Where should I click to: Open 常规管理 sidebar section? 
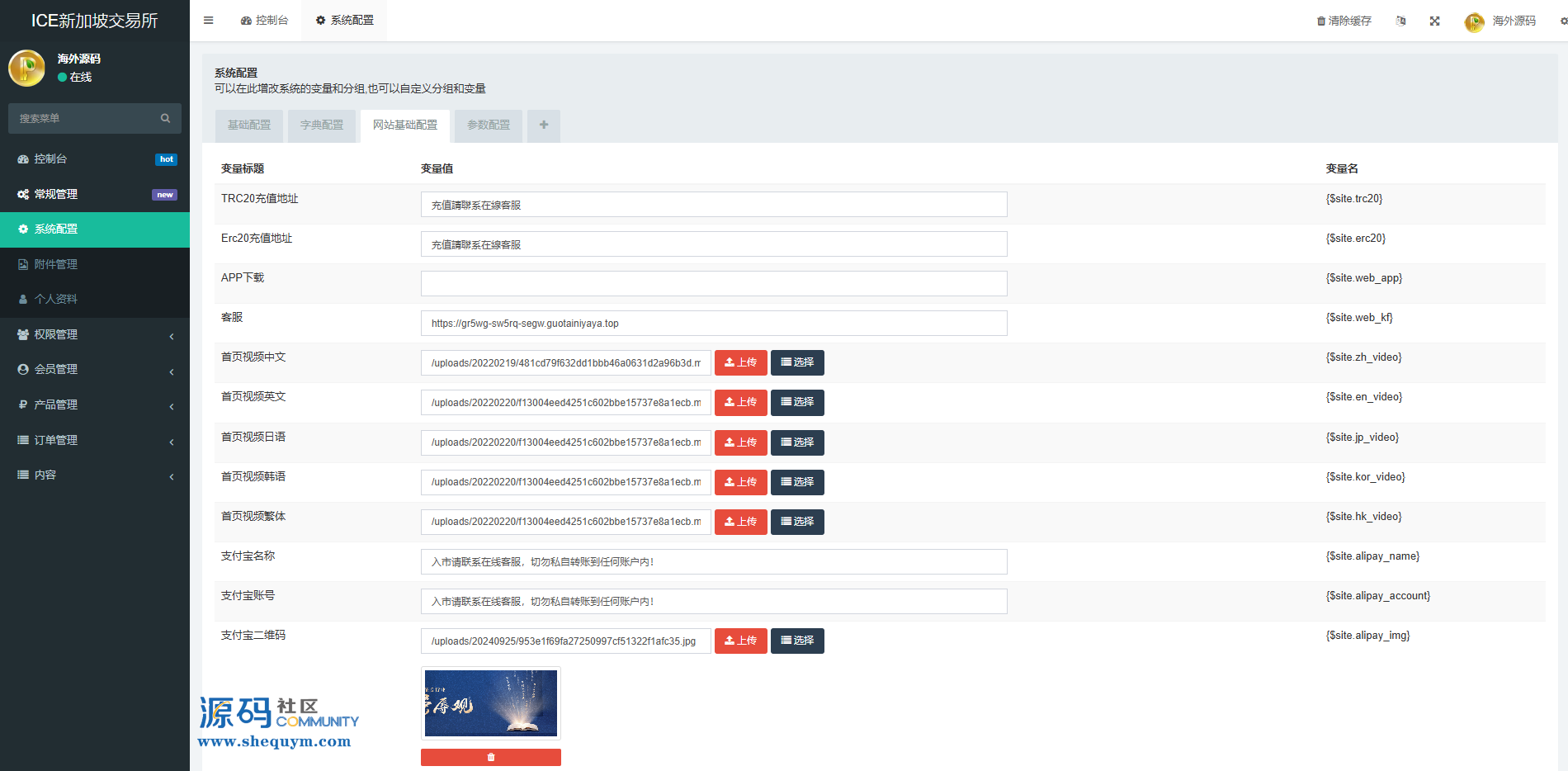(x=95, y=194)
